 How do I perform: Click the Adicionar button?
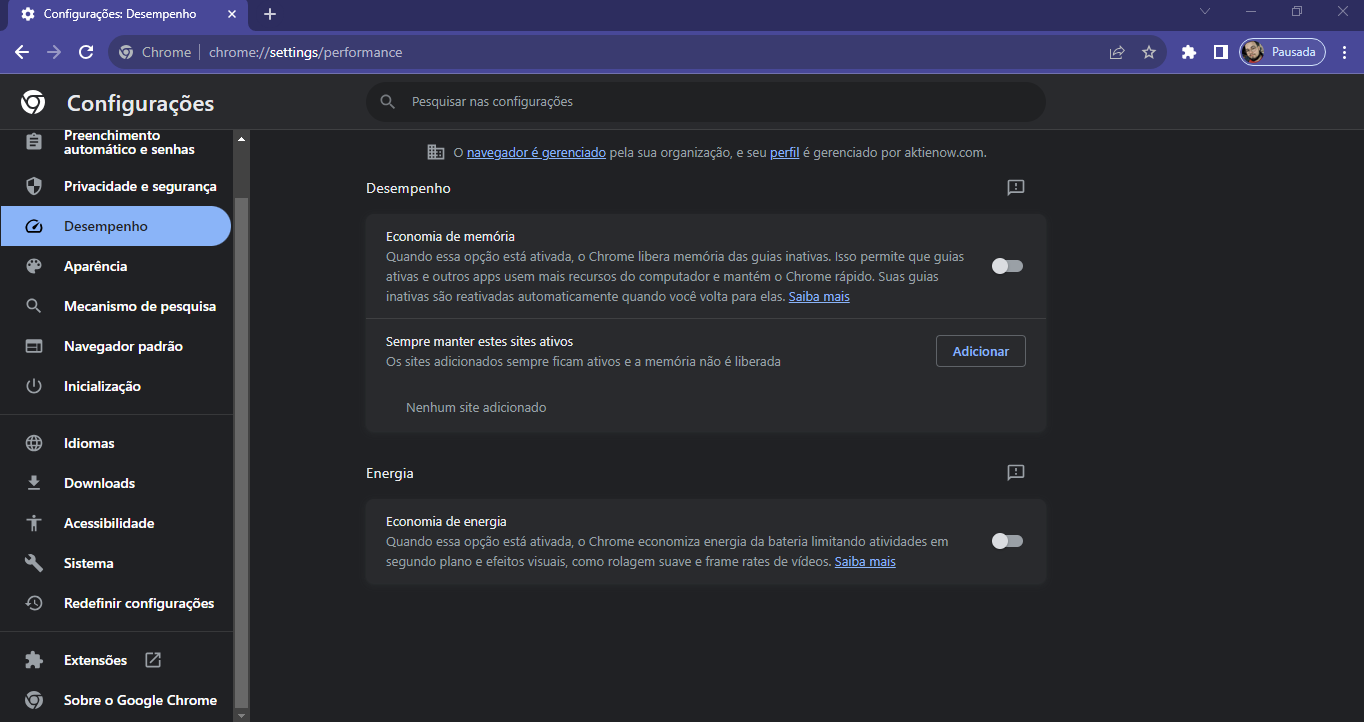(980, 351)
